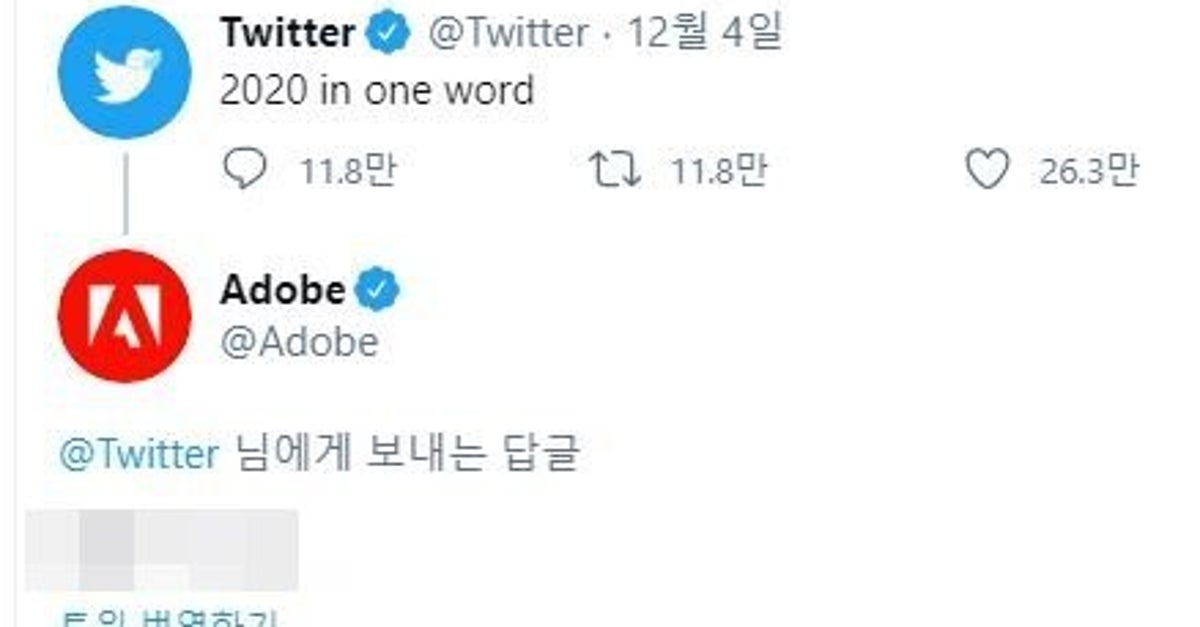Click the red Adobe logo avatar

(124, 316)
